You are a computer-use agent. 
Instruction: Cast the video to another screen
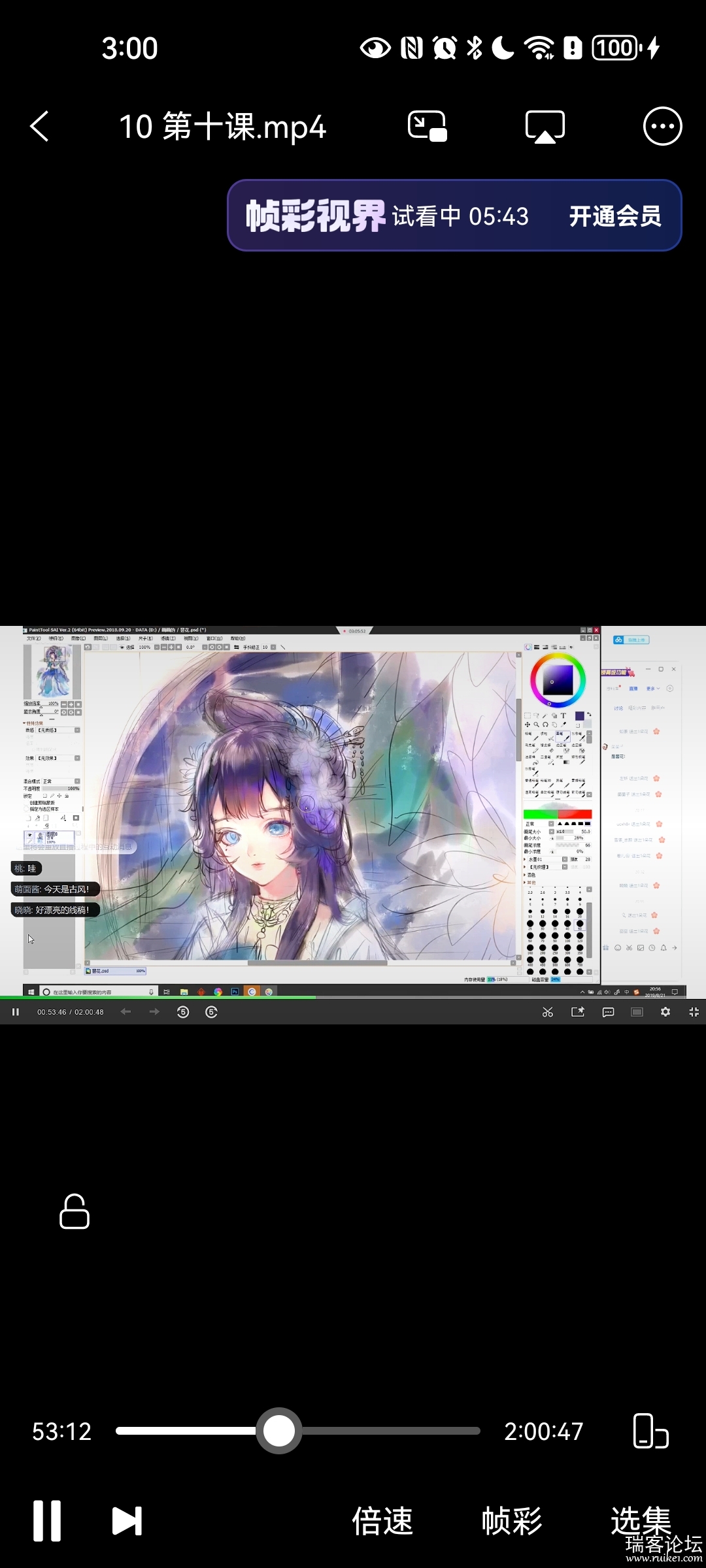point(545,126)
